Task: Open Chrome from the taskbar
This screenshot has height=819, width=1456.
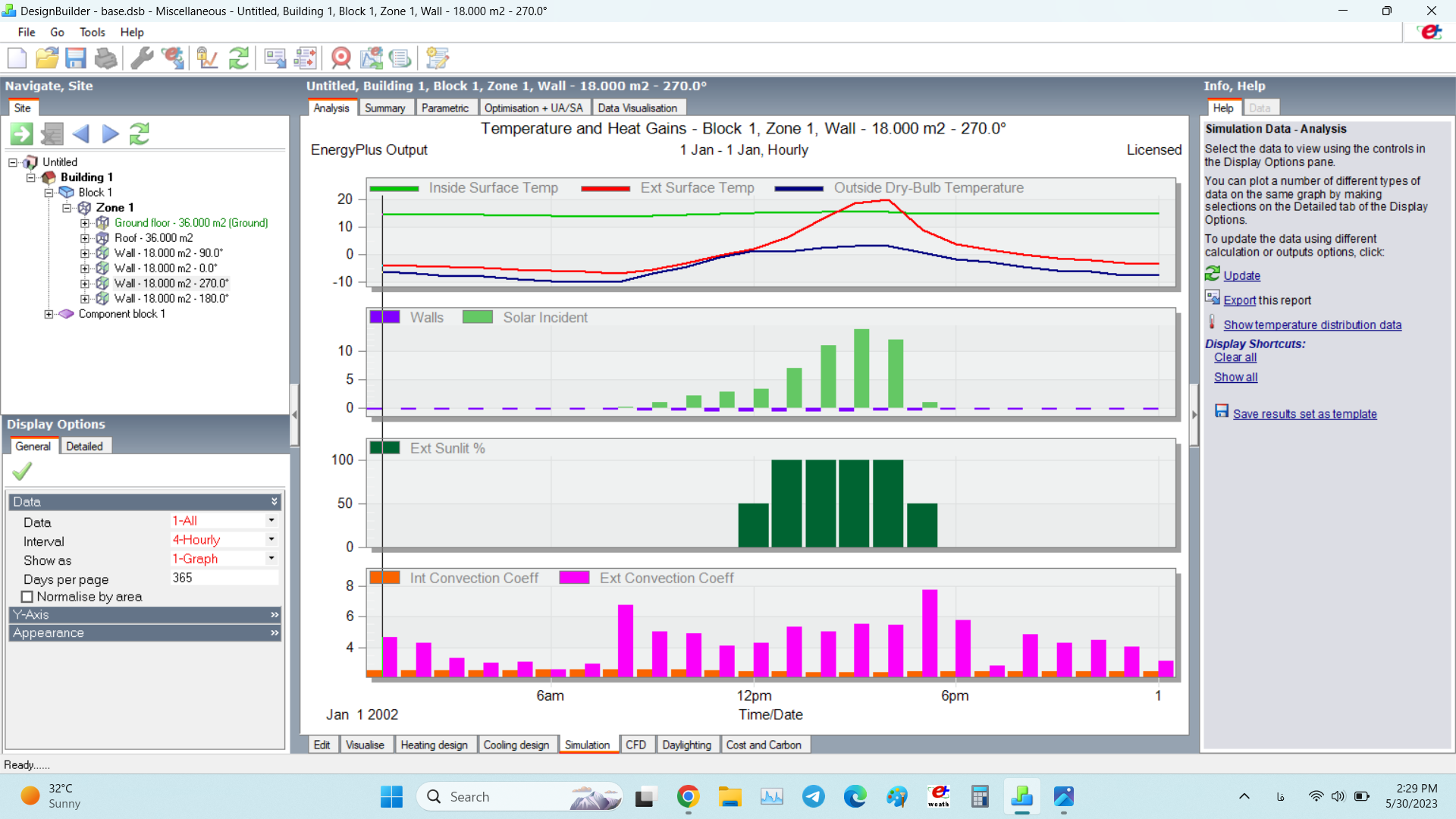Action: (688, 796)
